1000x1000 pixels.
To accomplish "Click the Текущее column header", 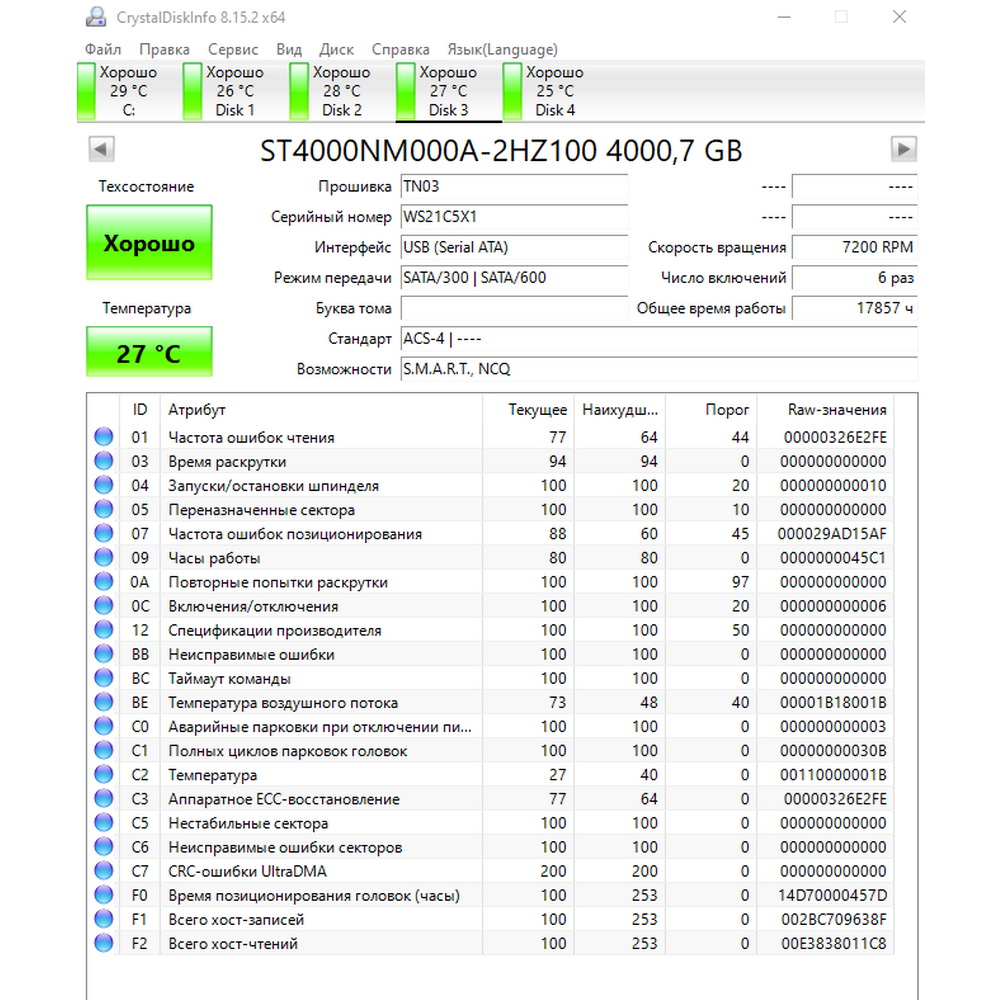I will 529,409.
